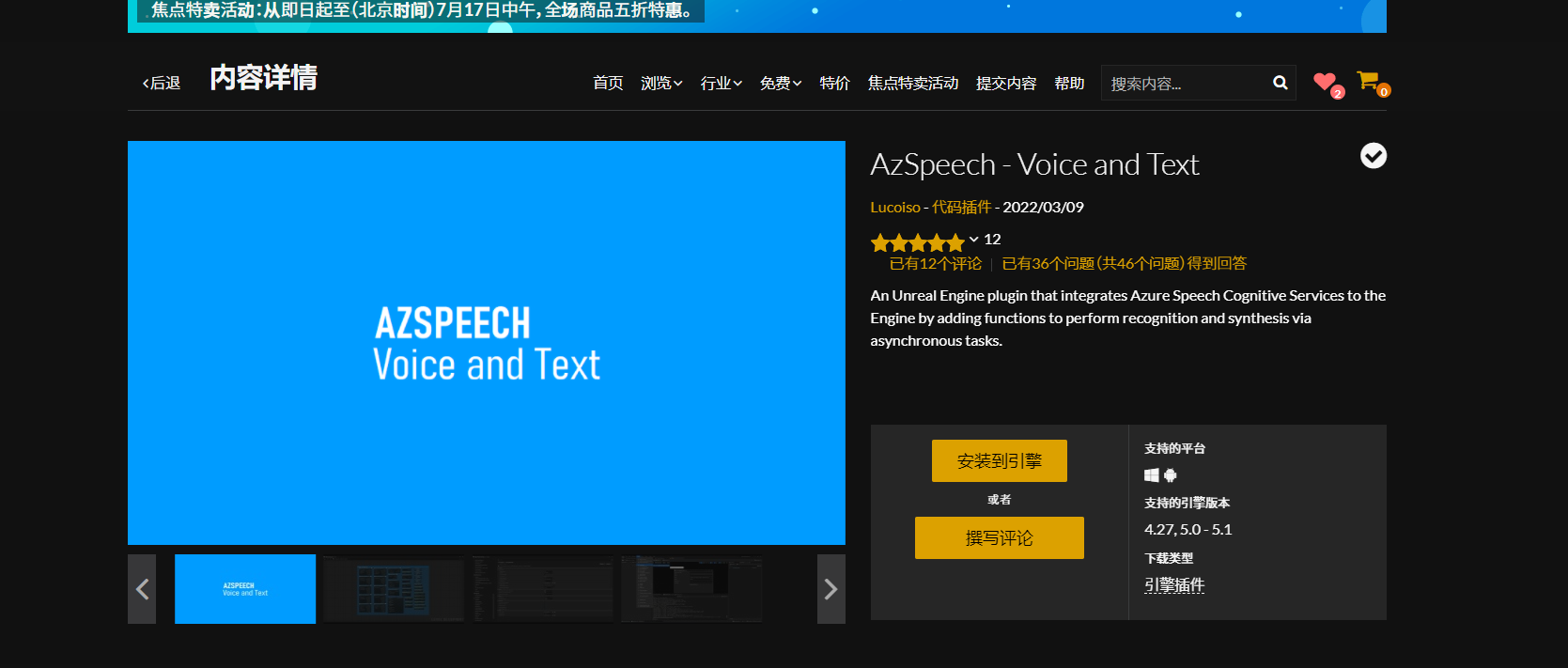1568x668 pixels.
Task: Click the AzSpeech - Voice and Text title
Action: (1034, 164)
